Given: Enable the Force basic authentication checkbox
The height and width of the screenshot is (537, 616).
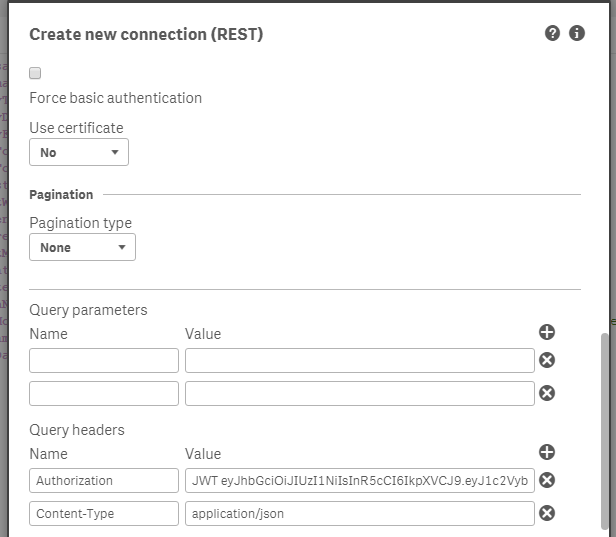Looking at the screenshot, I should (x=36, y=73).
